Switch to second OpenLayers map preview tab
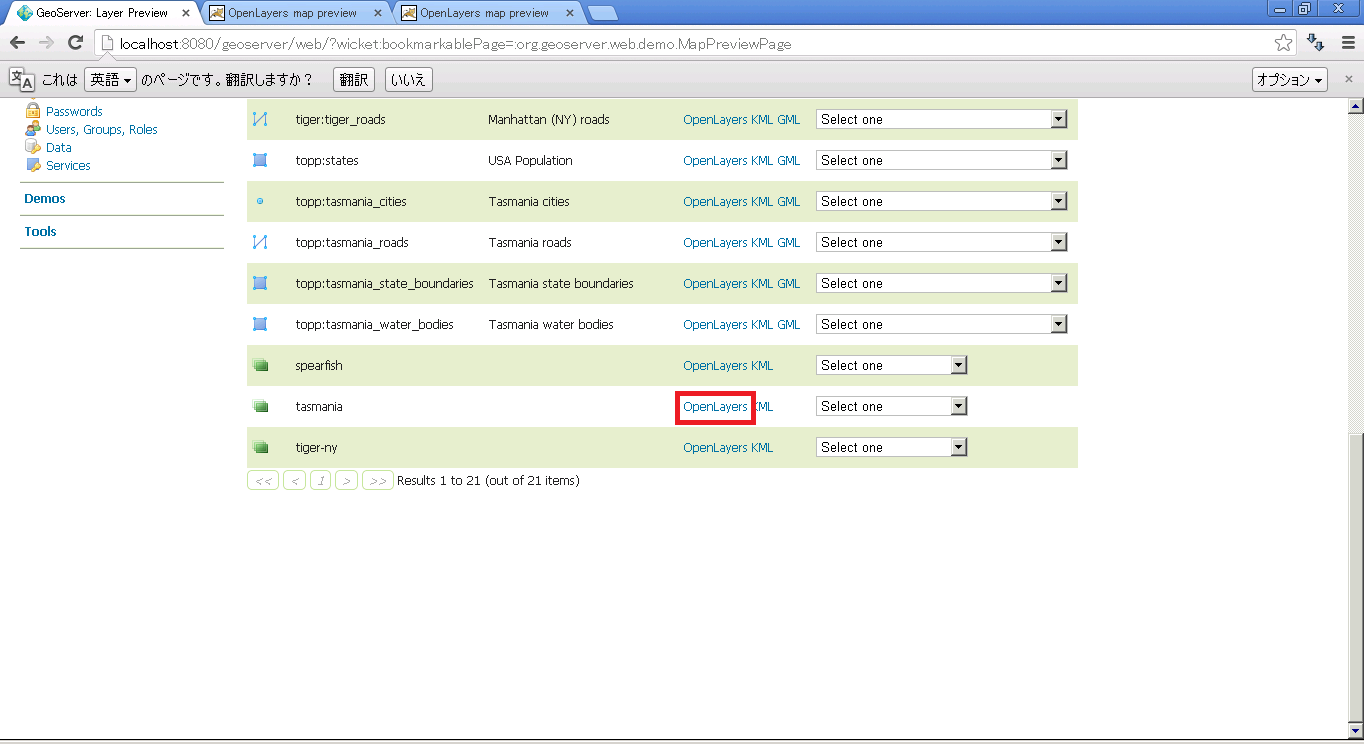 (x=483, y=13)
